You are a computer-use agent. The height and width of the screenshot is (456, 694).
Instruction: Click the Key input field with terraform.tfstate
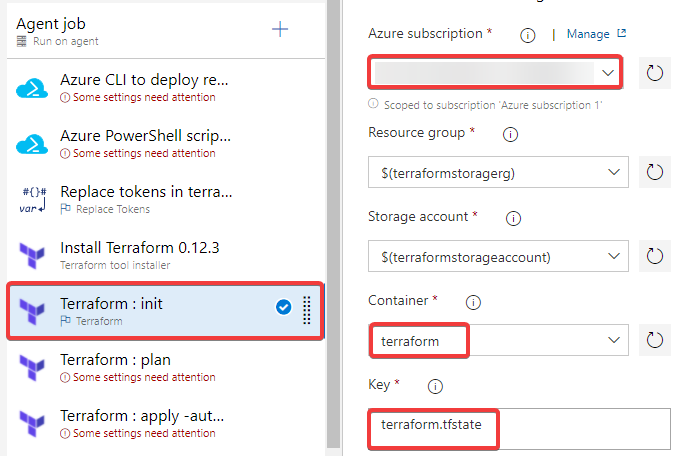click(519, 429)
